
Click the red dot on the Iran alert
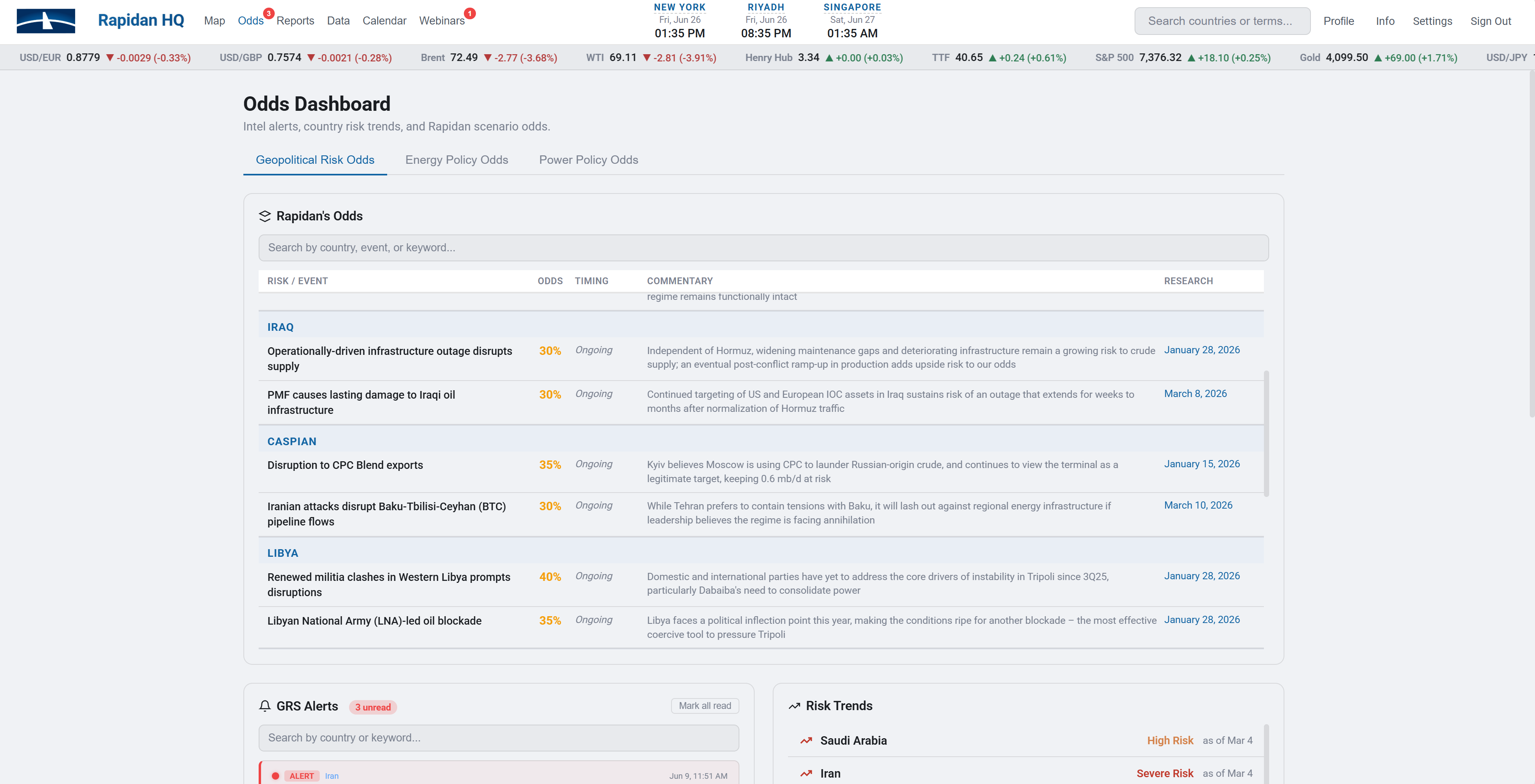point(275,776)
